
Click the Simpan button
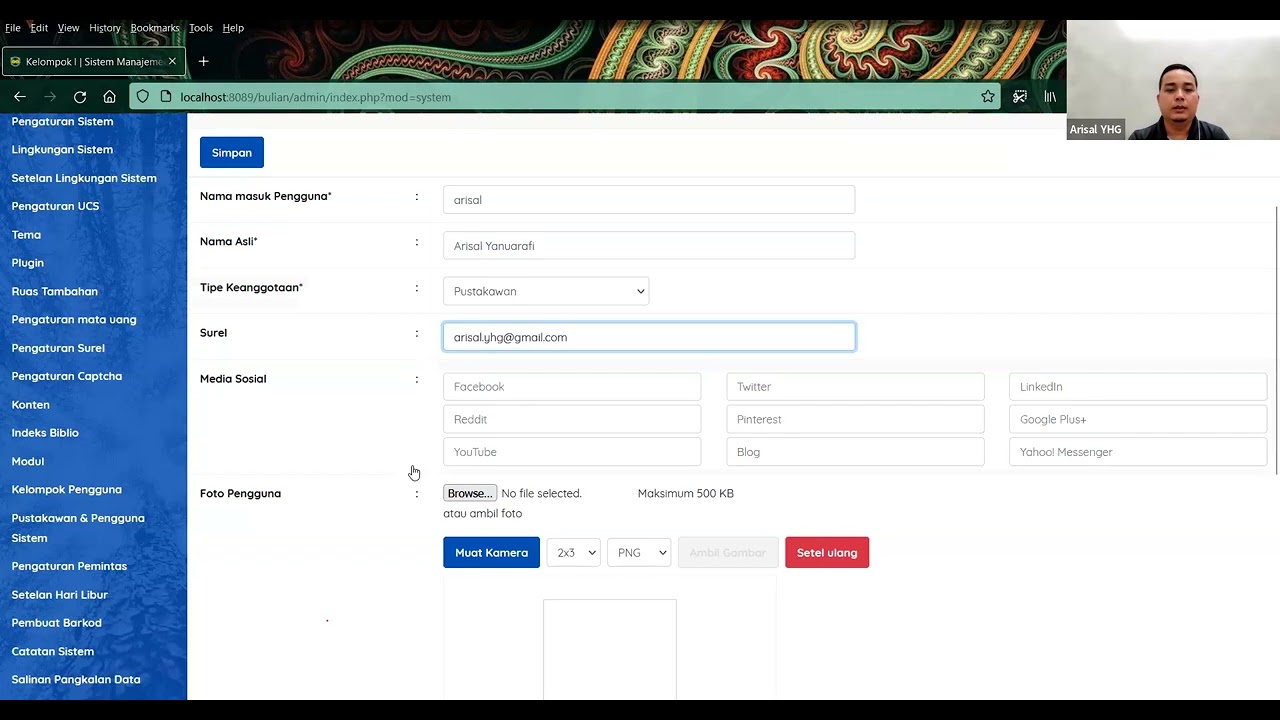click(232, 153)
